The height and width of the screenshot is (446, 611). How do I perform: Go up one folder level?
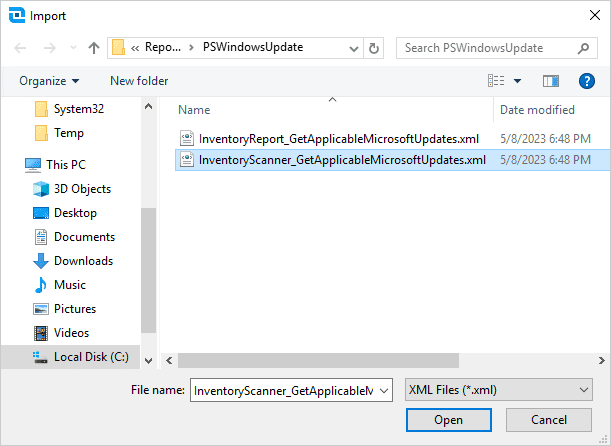coord(94,48)
